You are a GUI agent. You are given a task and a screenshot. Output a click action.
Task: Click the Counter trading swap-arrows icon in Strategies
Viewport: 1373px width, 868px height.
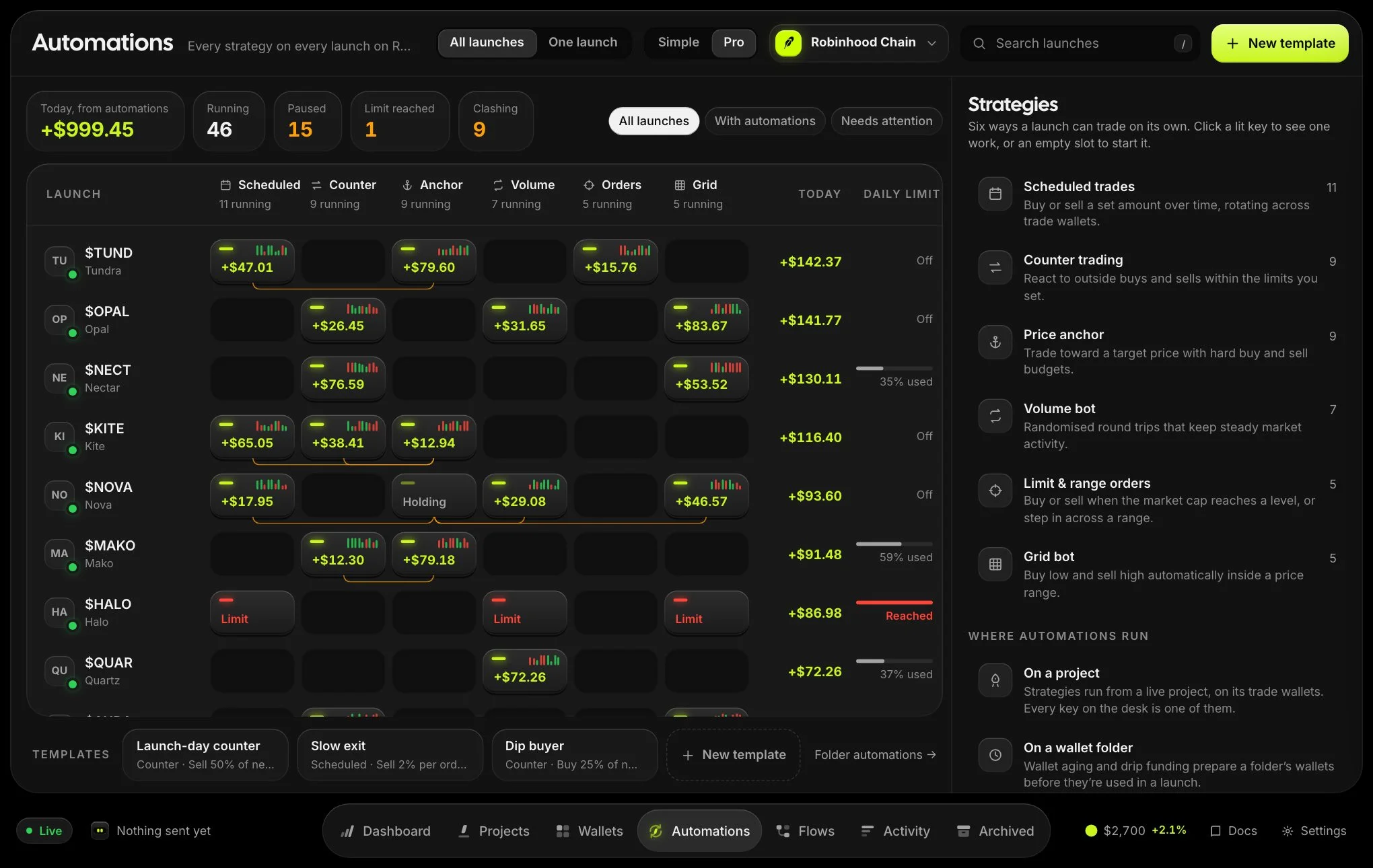point(995,268)
